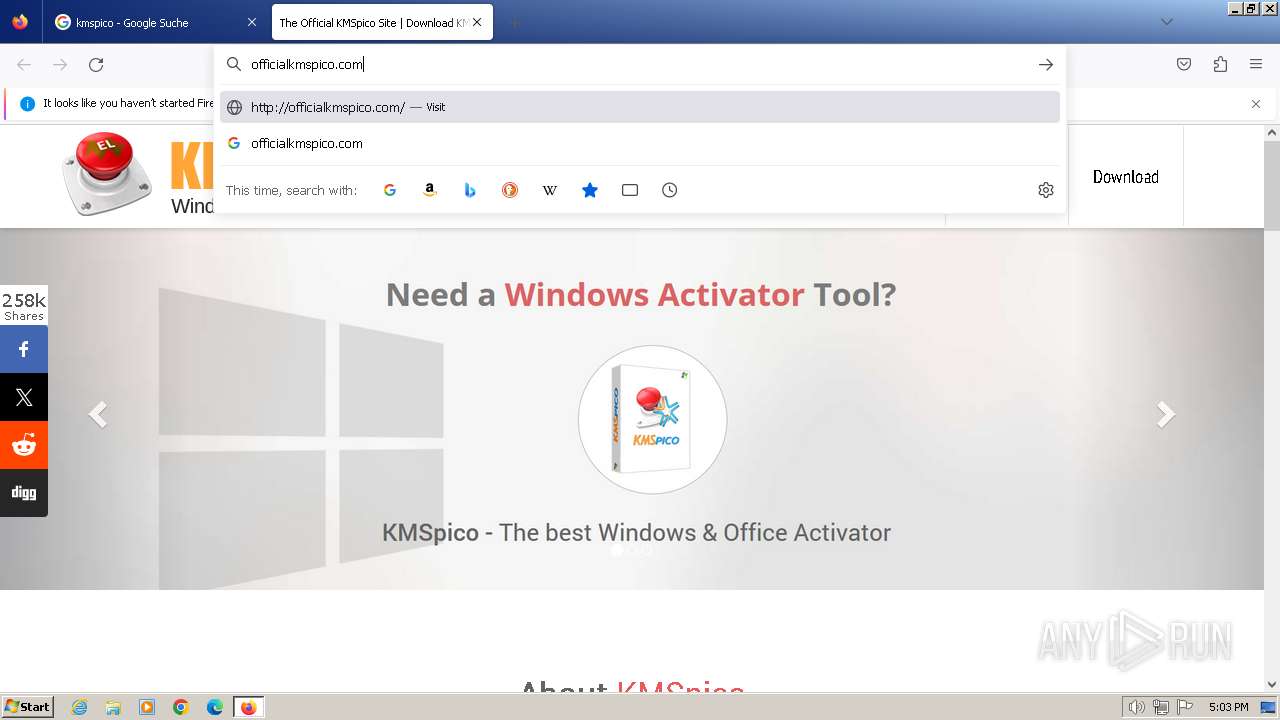Screen dimensions: 1280x720
Task: Show next slide with right arrow
Action: point(1166,414)
